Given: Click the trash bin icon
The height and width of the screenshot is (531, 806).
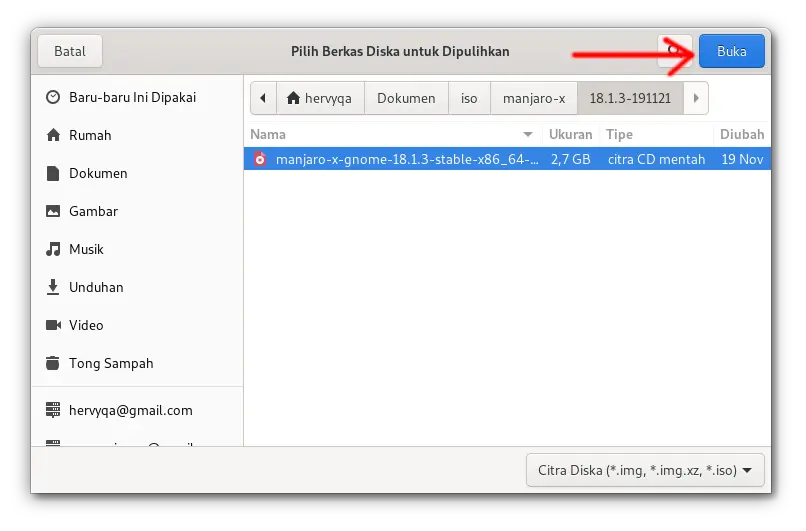Looking at the screenshot, I should coord(52,363).
